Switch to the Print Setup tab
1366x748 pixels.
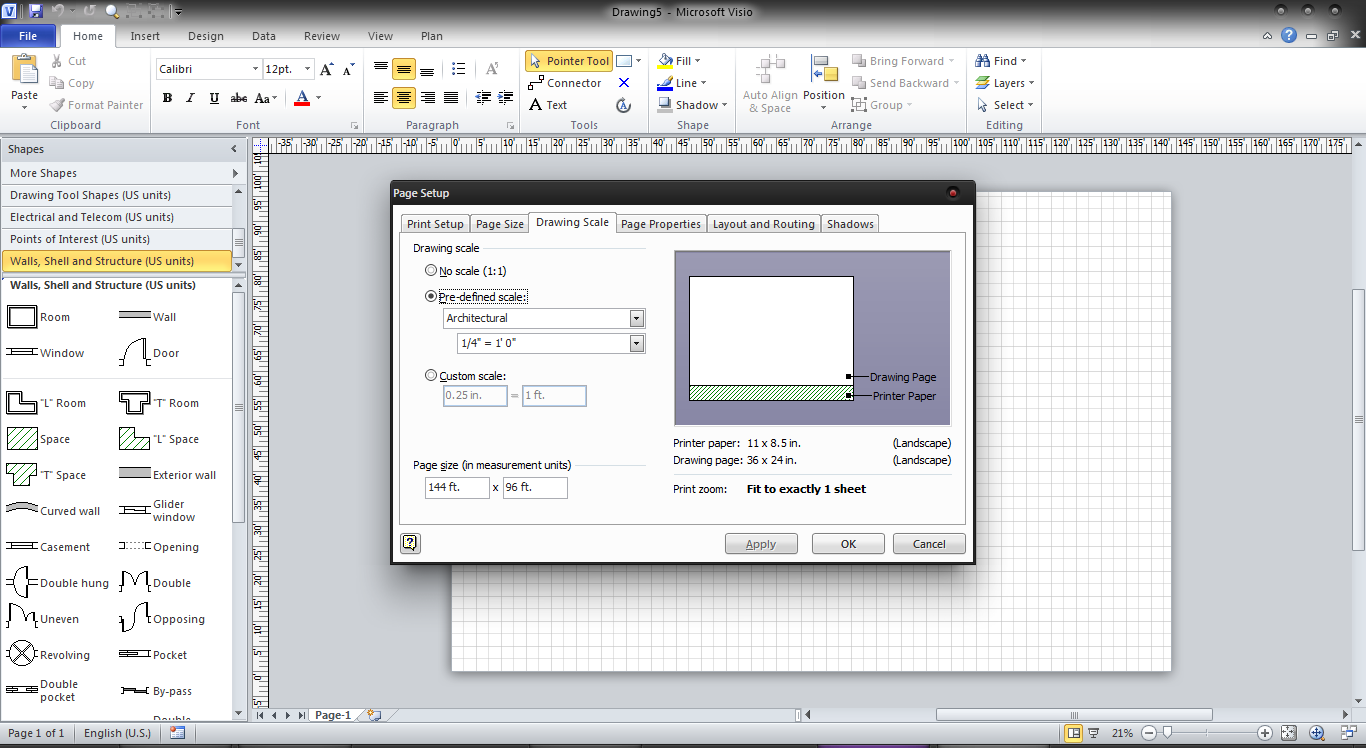point(435,224)
